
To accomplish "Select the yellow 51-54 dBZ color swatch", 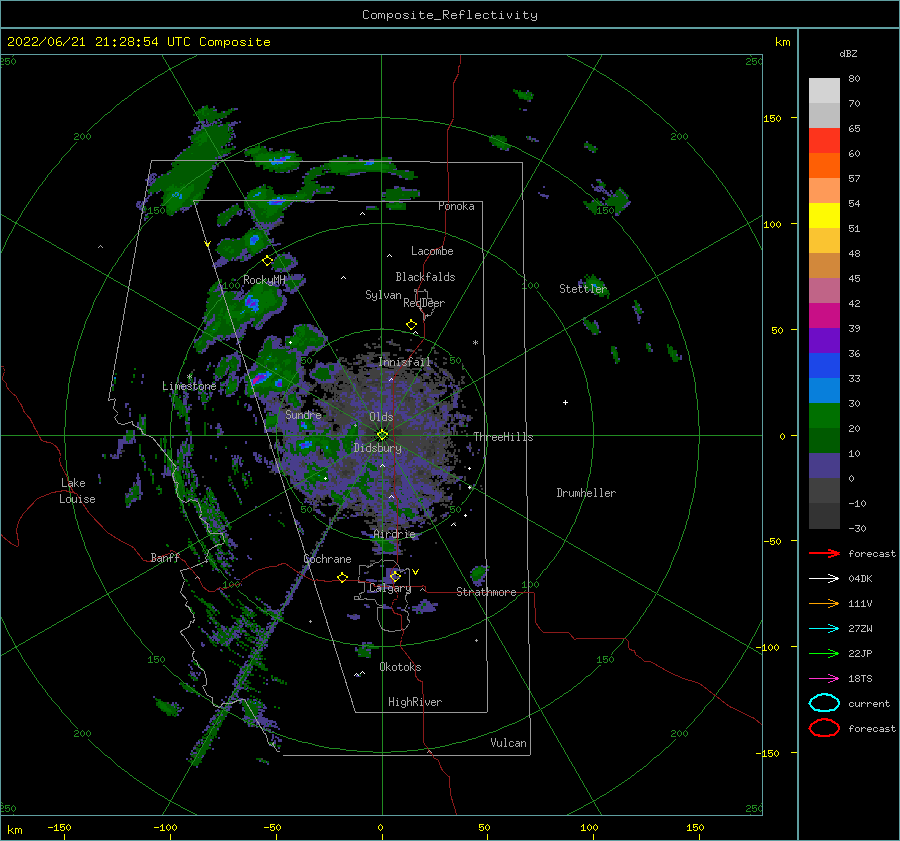I will pyautogui.click(x=824, y=215).
